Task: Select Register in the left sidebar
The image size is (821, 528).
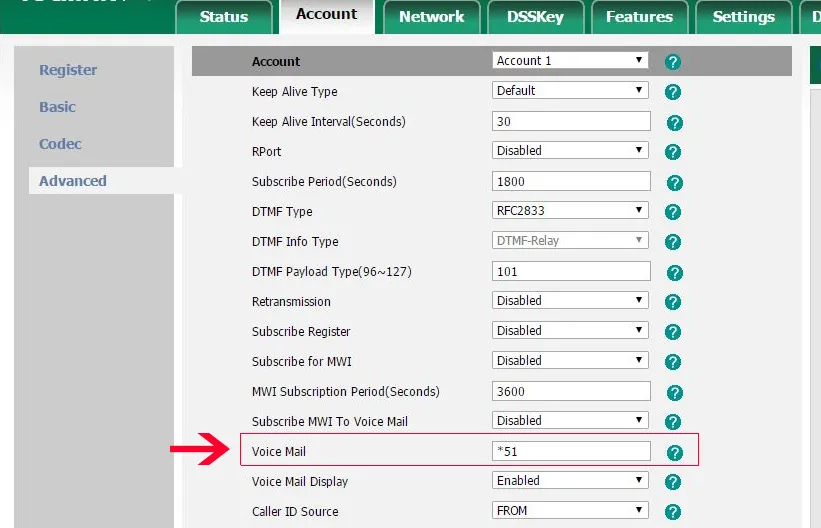Action: 68,70
